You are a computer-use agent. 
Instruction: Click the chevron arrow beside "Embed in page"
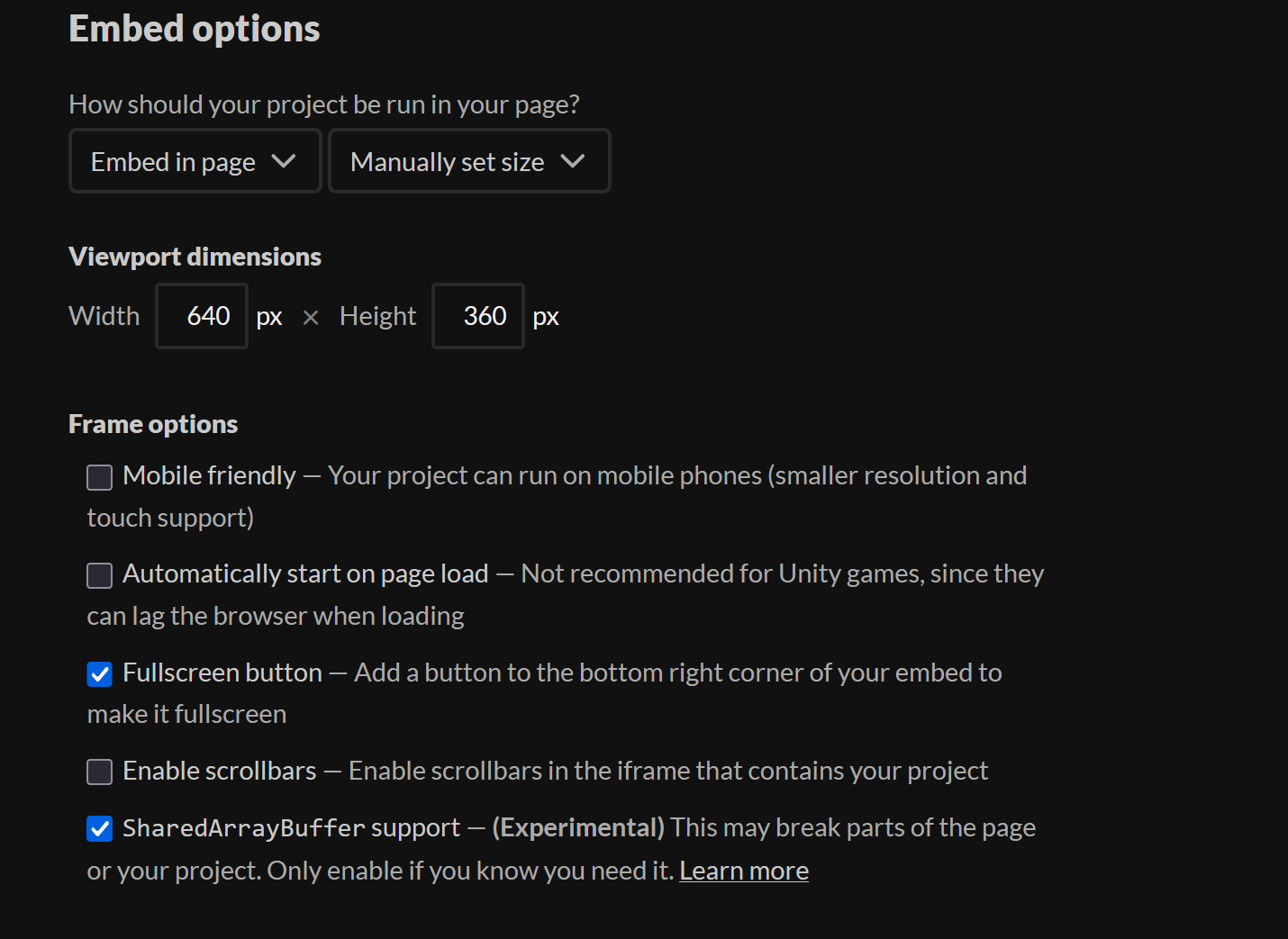coord(284,161)
